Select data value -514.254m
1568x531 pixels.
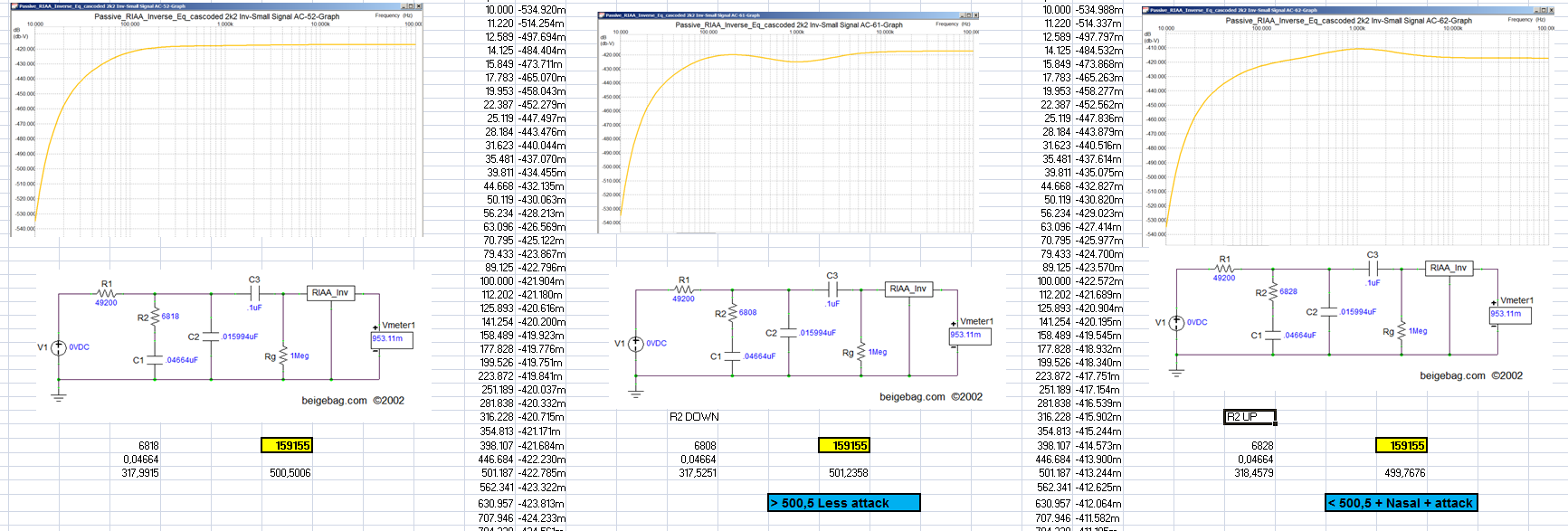click(541, 24)
